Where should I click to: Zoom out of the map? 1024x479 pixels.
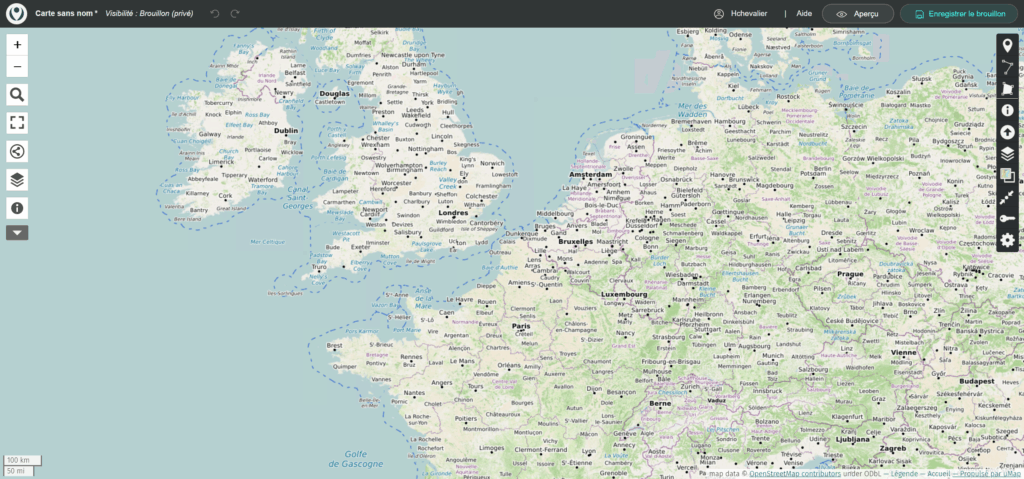click(17, 67)
